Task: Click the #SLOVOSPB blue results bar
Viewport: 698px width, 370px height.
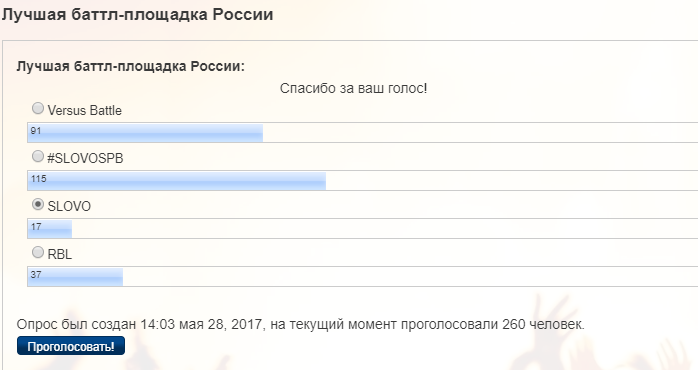Action: 177,181
